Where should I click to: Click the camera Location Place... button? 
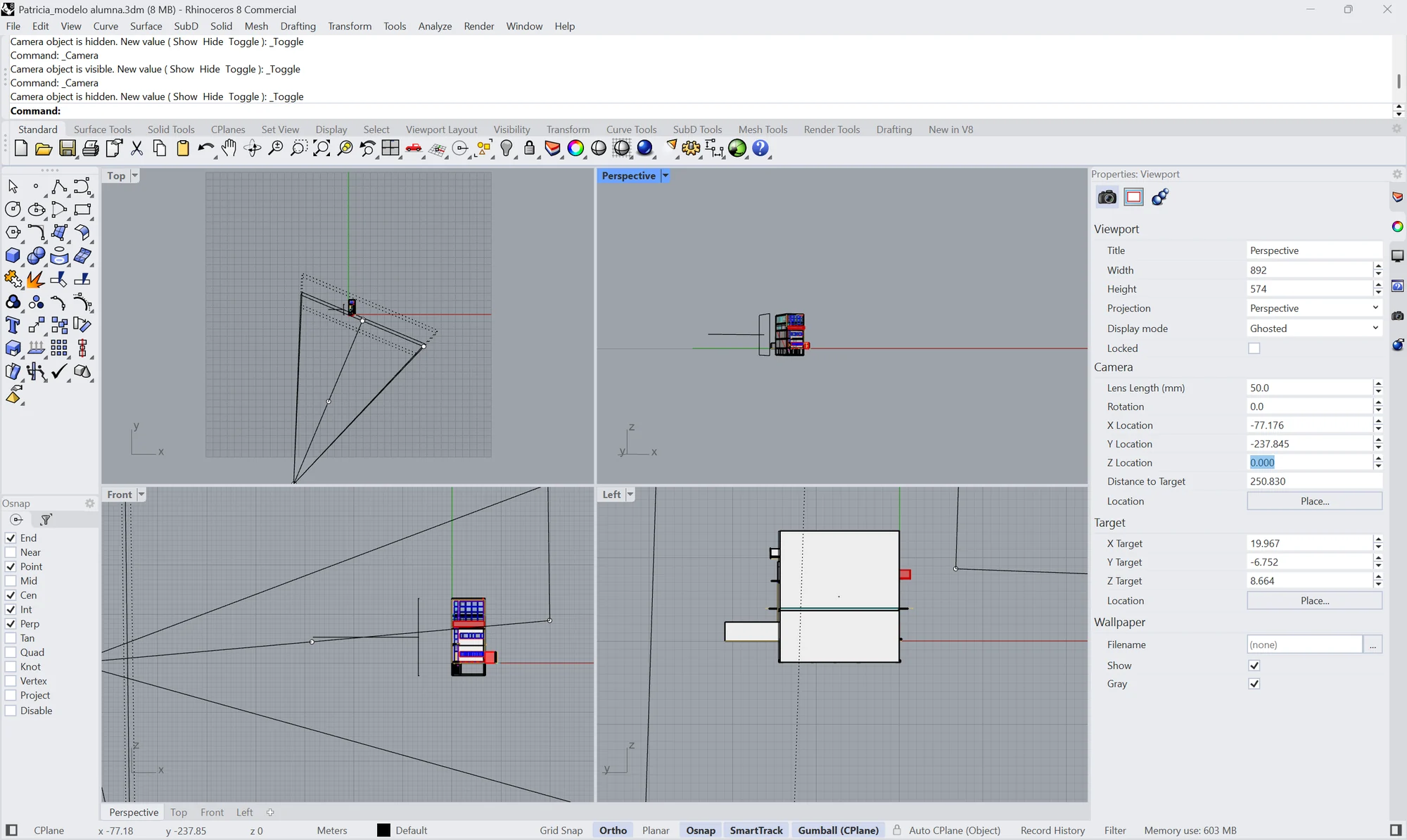coord(1314,501)
